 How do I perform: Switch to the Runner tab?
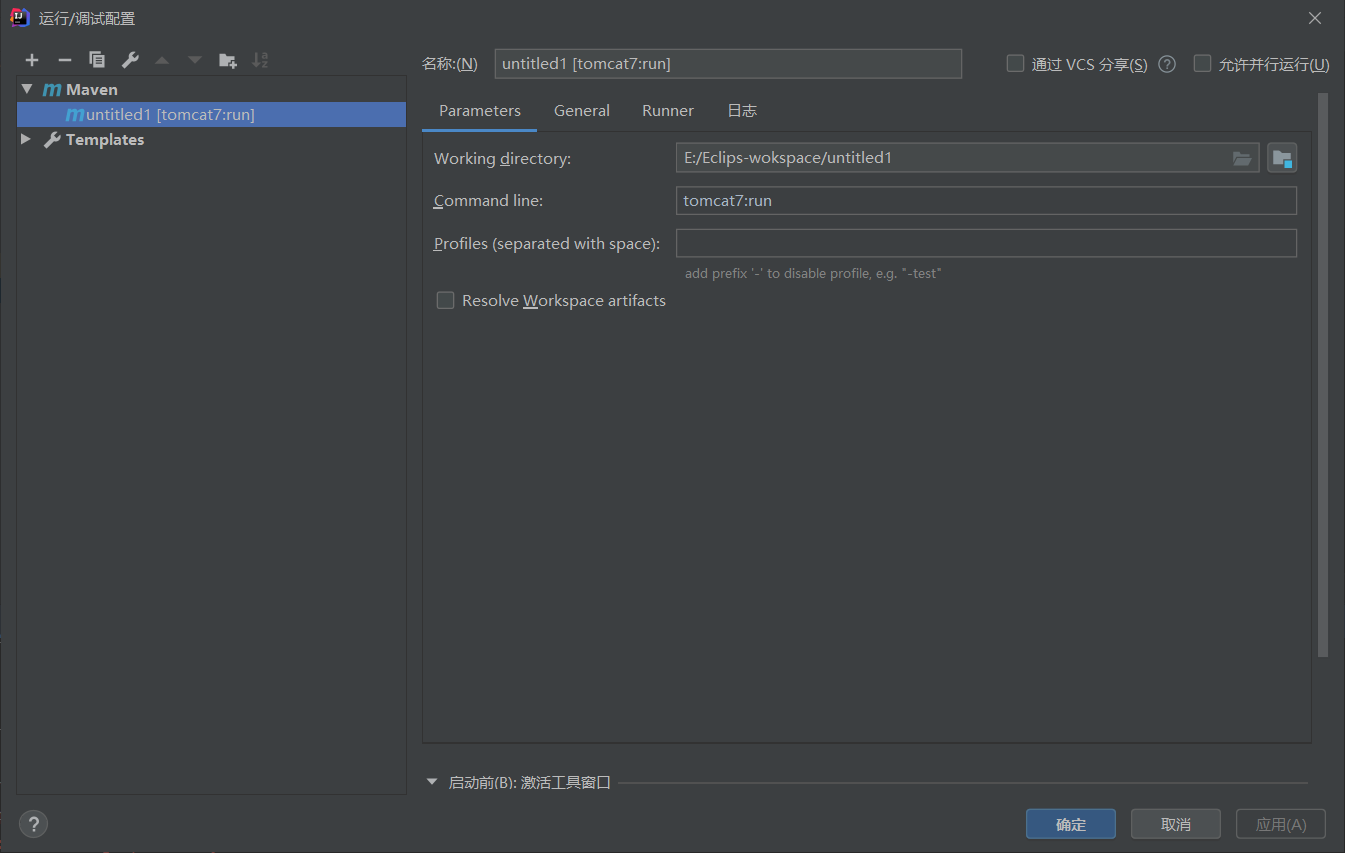(668, 111)
